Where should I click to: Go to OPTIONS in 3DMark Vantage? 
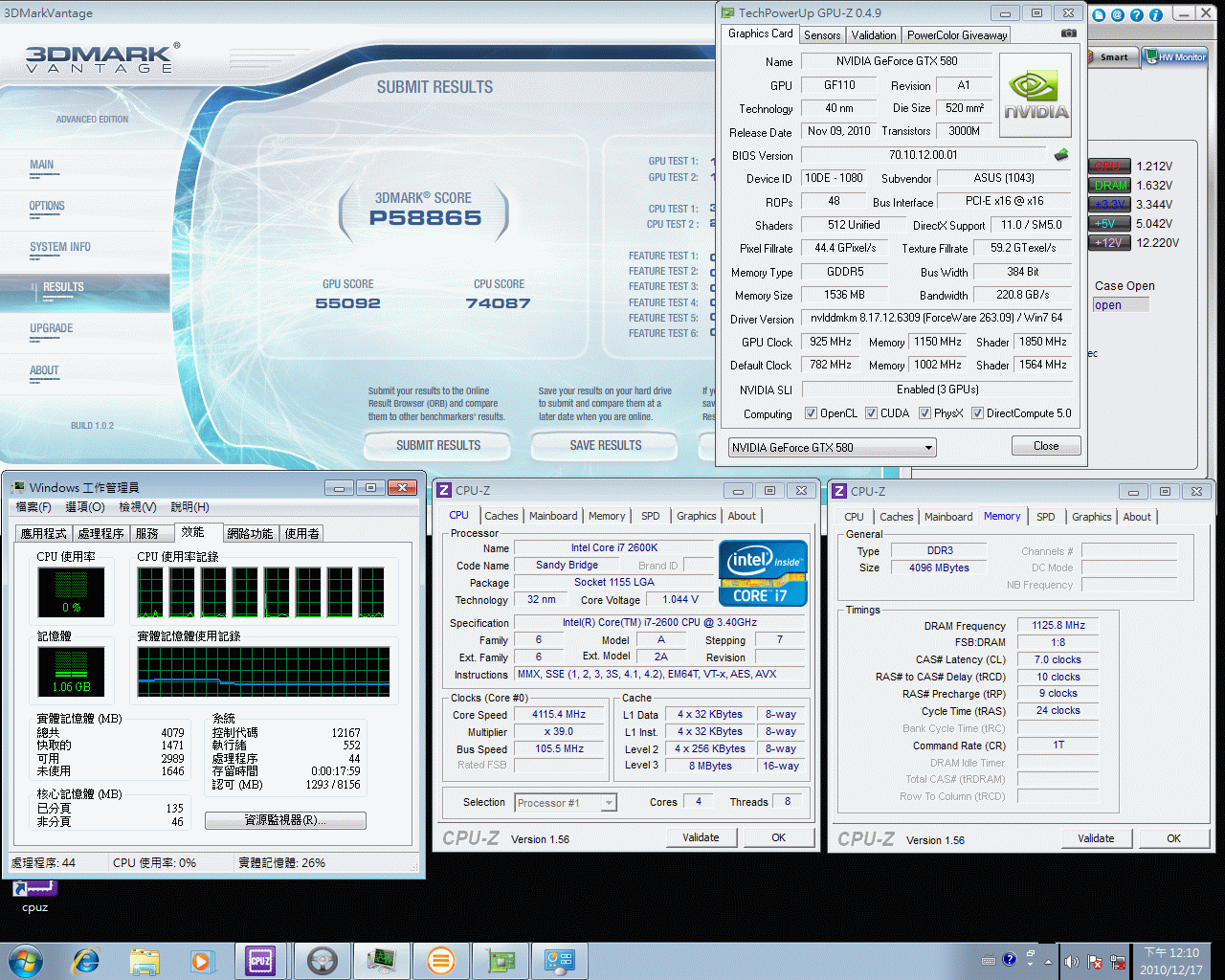(x=47, y=206)
